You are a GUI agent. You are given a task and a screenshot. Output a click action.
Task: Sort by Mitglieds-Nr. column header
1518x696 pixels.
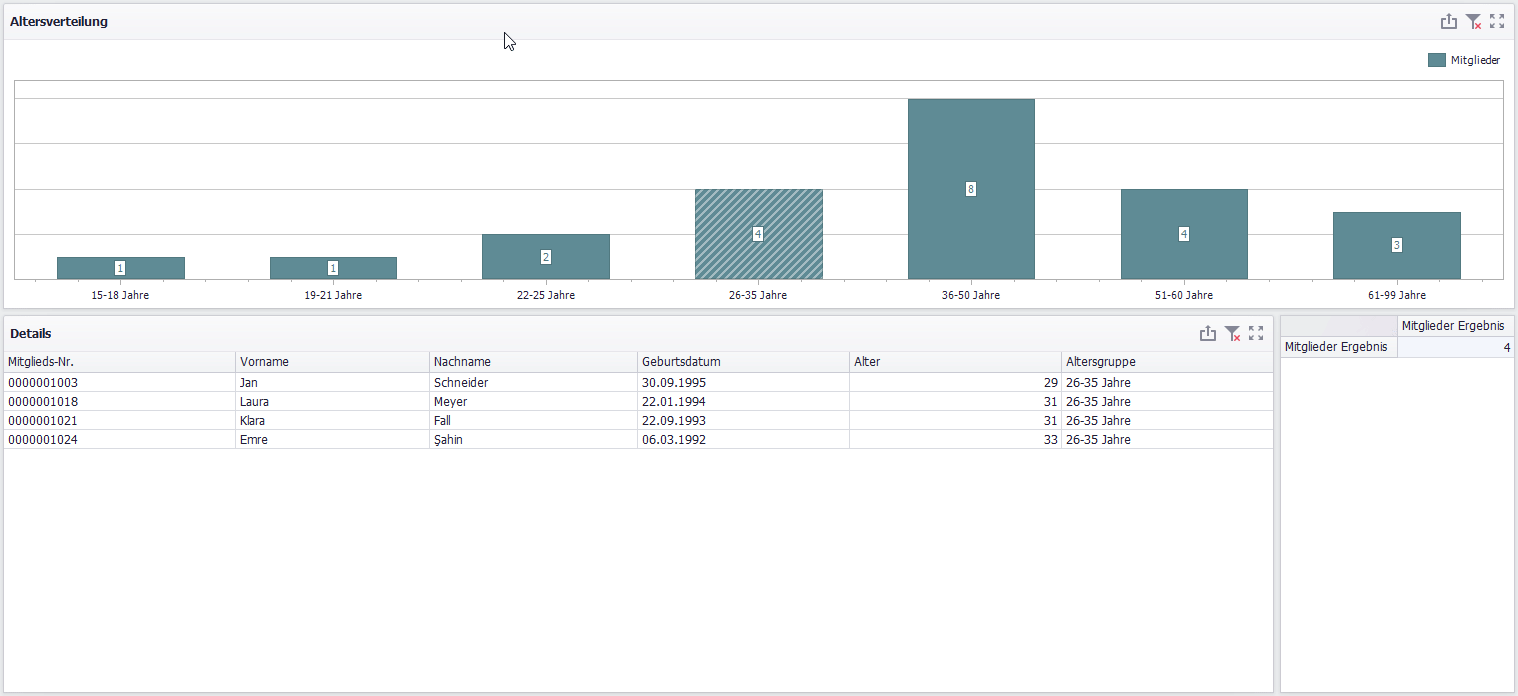pyautogui.click(x=118, y=362)
